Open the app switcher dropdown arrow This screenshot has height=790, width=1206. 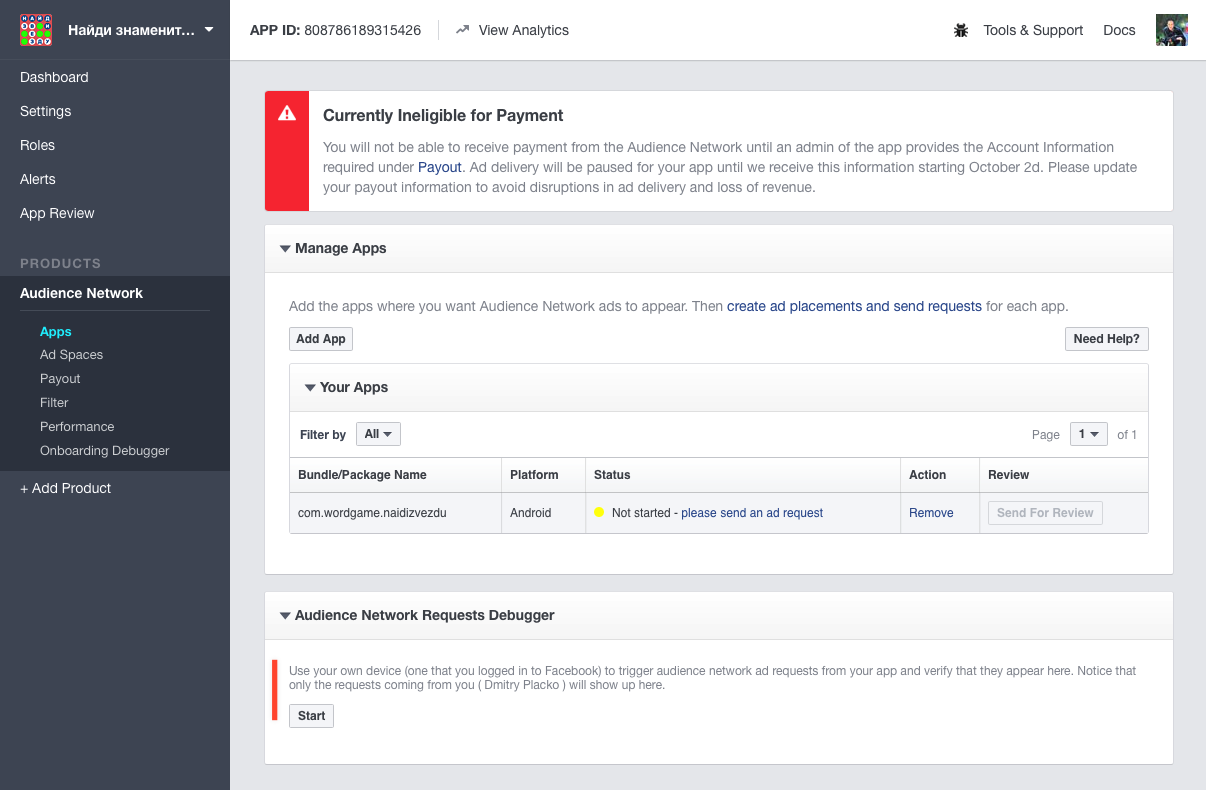[x=209, y=30]
